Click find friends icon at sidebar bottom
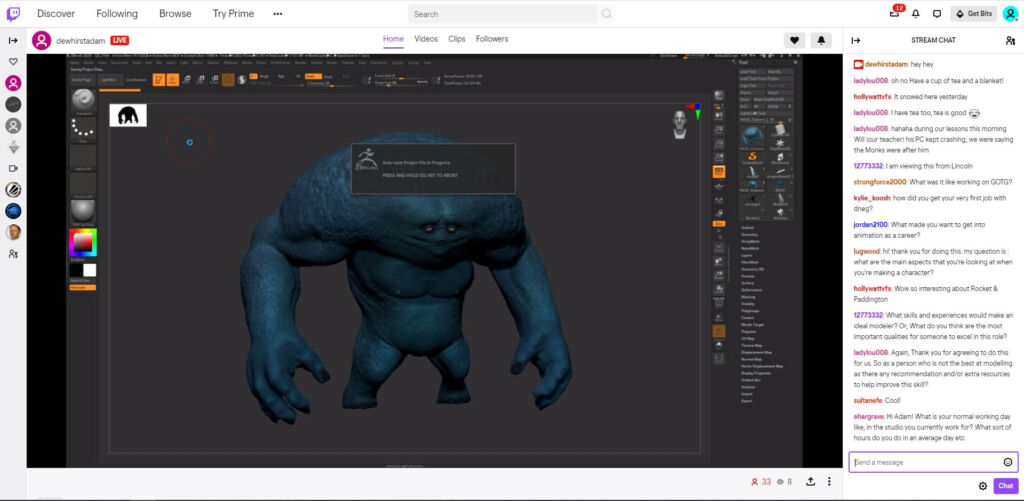The height and width of the screenshot is (501, 1024). (13, 253)
